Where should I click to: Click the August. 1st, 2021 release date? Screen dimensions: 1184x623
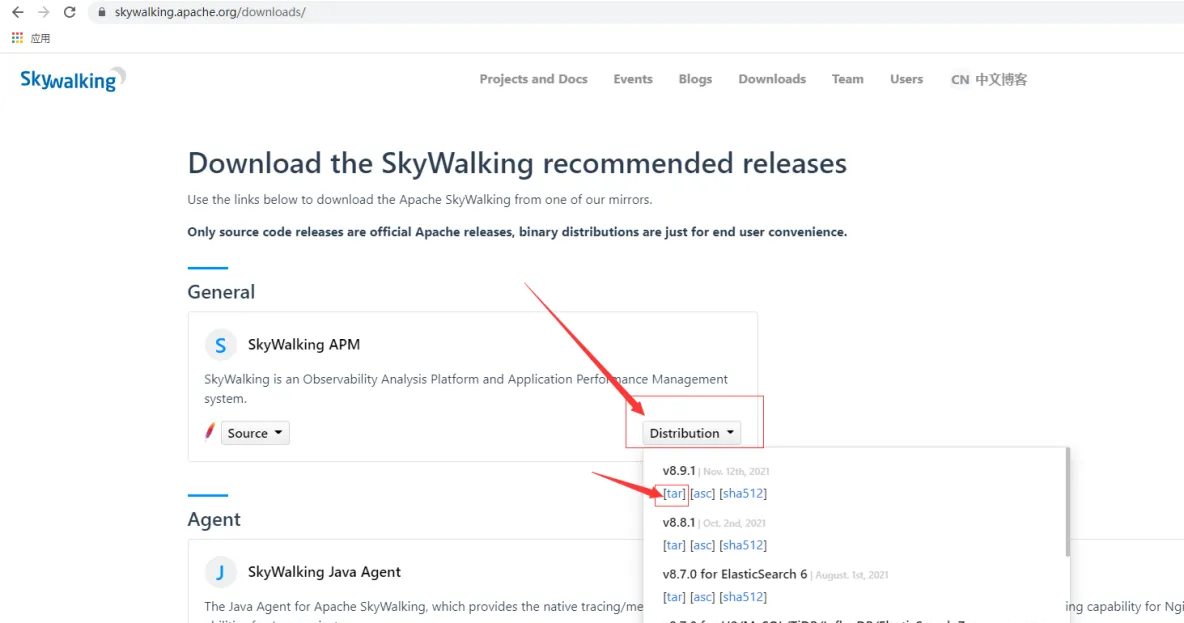[852, 575]
